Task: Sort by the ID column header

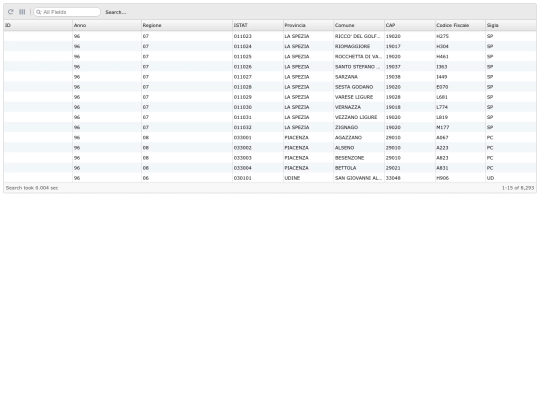Action: pyautogui.click(x=38, y=25)
